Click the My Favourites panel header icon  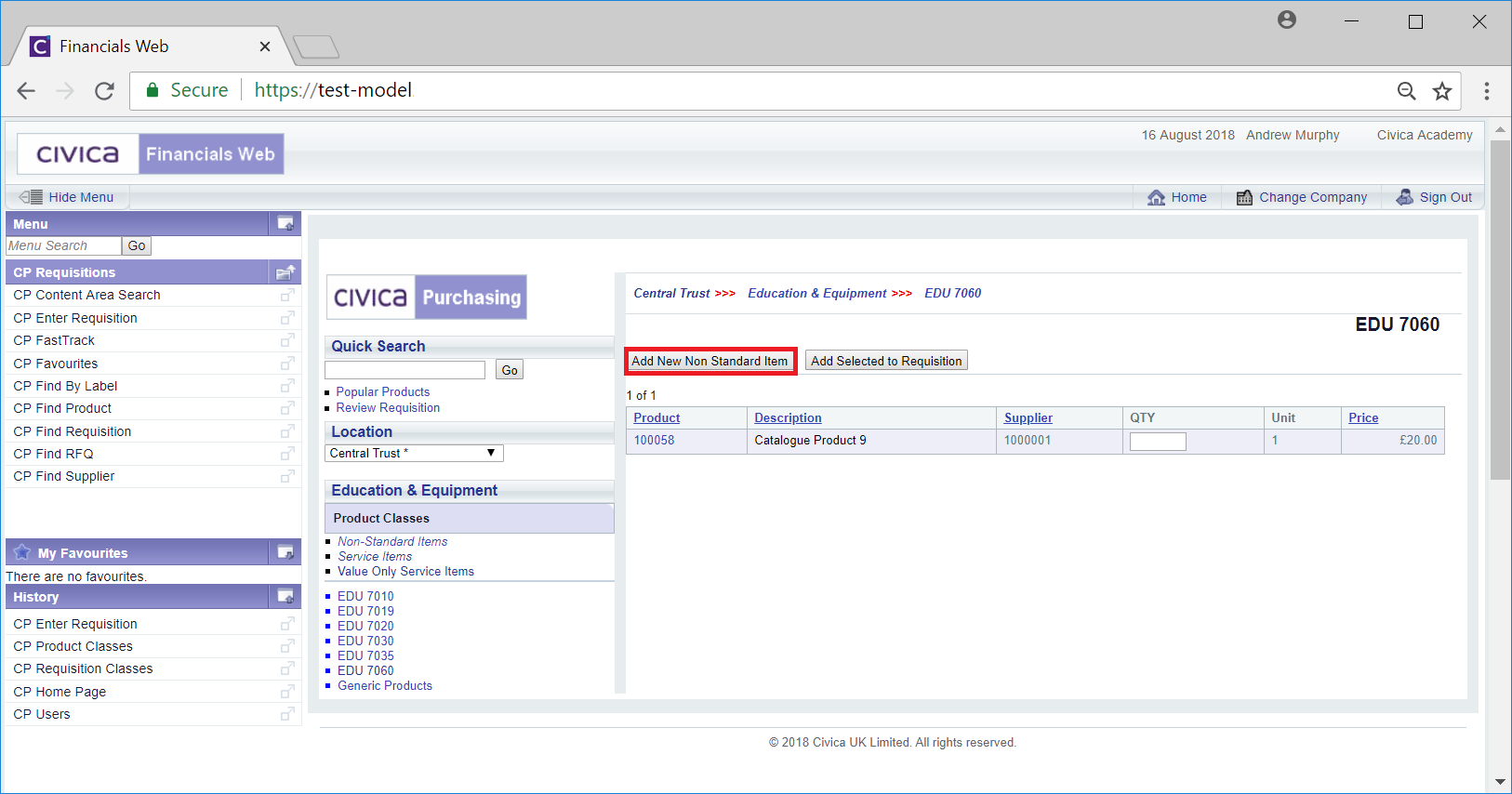(285, 552)
